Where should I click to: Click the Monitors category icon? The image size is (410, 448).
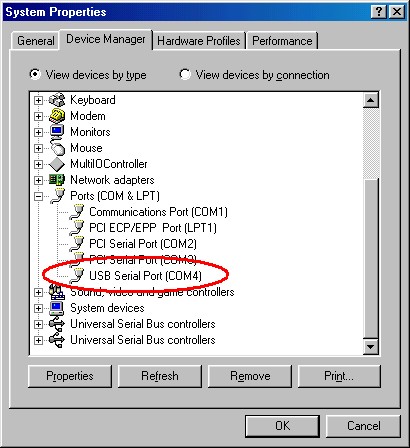click(57, 132)
